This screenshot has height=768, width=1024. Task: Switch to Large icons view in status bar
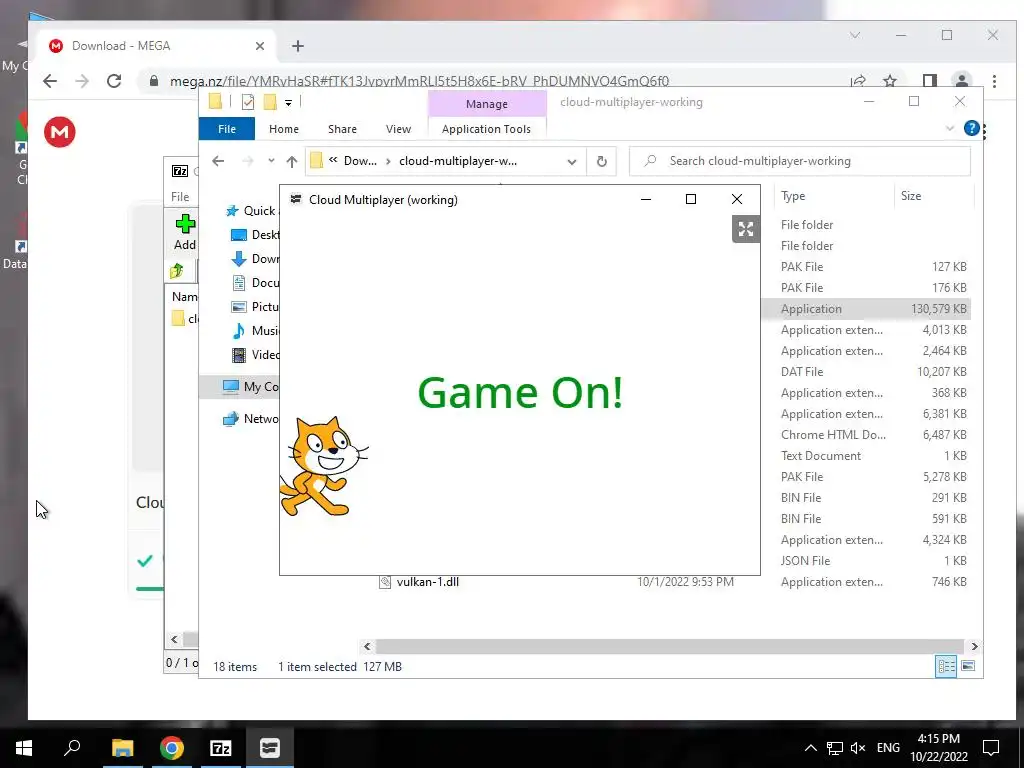point(968,666)
